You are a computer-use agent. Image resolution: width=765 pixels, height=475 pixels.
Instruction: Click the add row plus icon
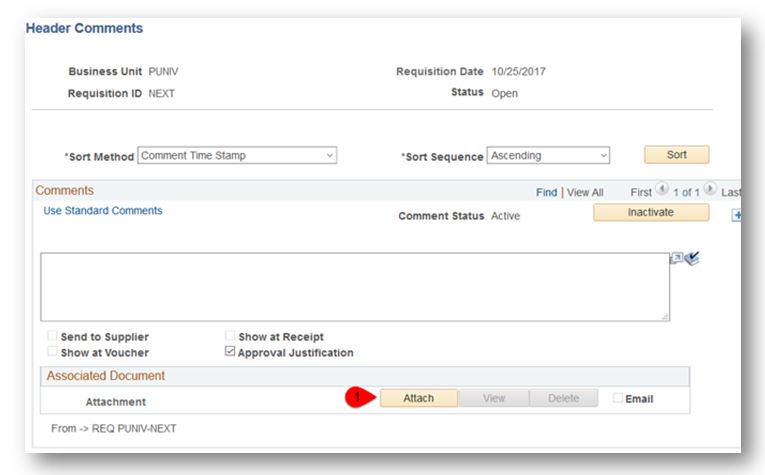pyautogui.click(x=737, y=214)
